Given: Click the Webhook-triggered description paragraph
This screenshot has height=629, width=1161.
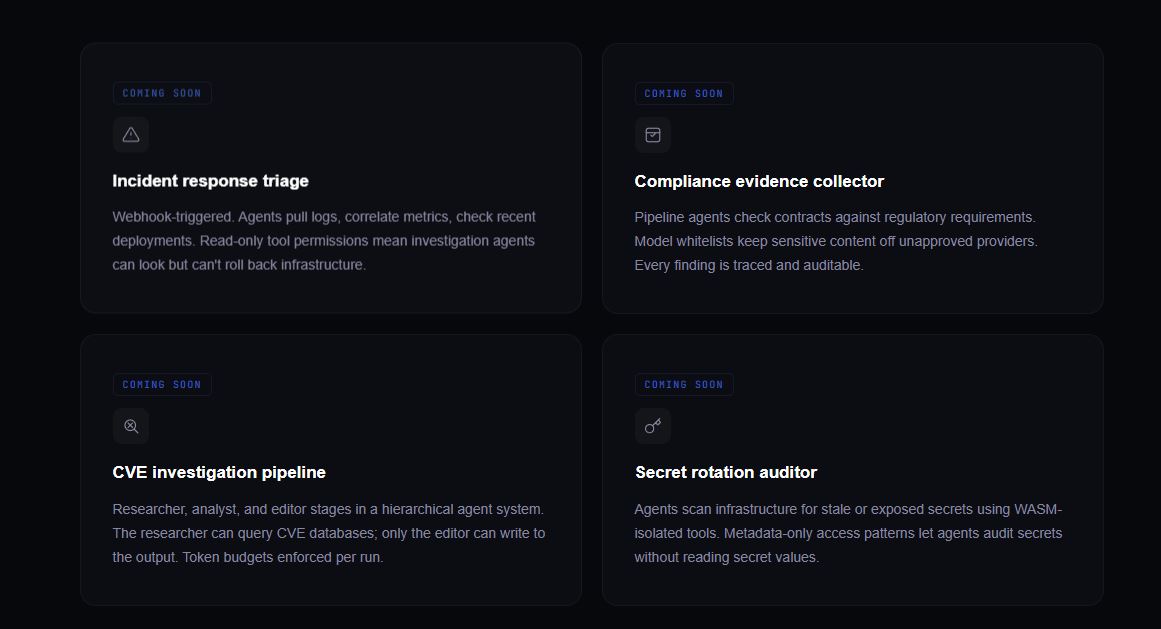Looking at the screenshot, I should click(323, 241).
